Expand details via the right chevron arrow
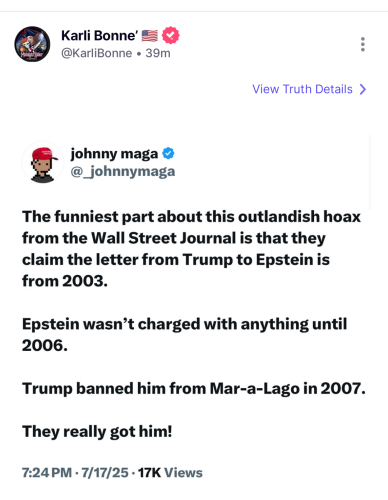Image resolution: width=388 pixels, height=500 pixels. [363, 89]
